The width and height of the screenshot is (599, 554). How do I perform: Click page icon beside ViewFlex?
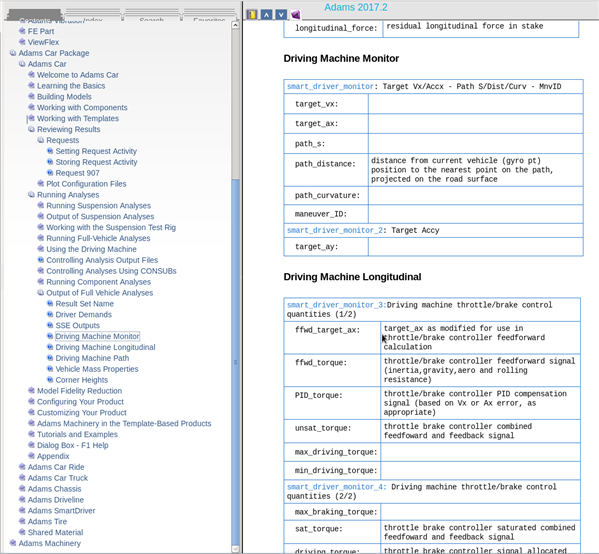pyautogui.click(x=22, y=42)
